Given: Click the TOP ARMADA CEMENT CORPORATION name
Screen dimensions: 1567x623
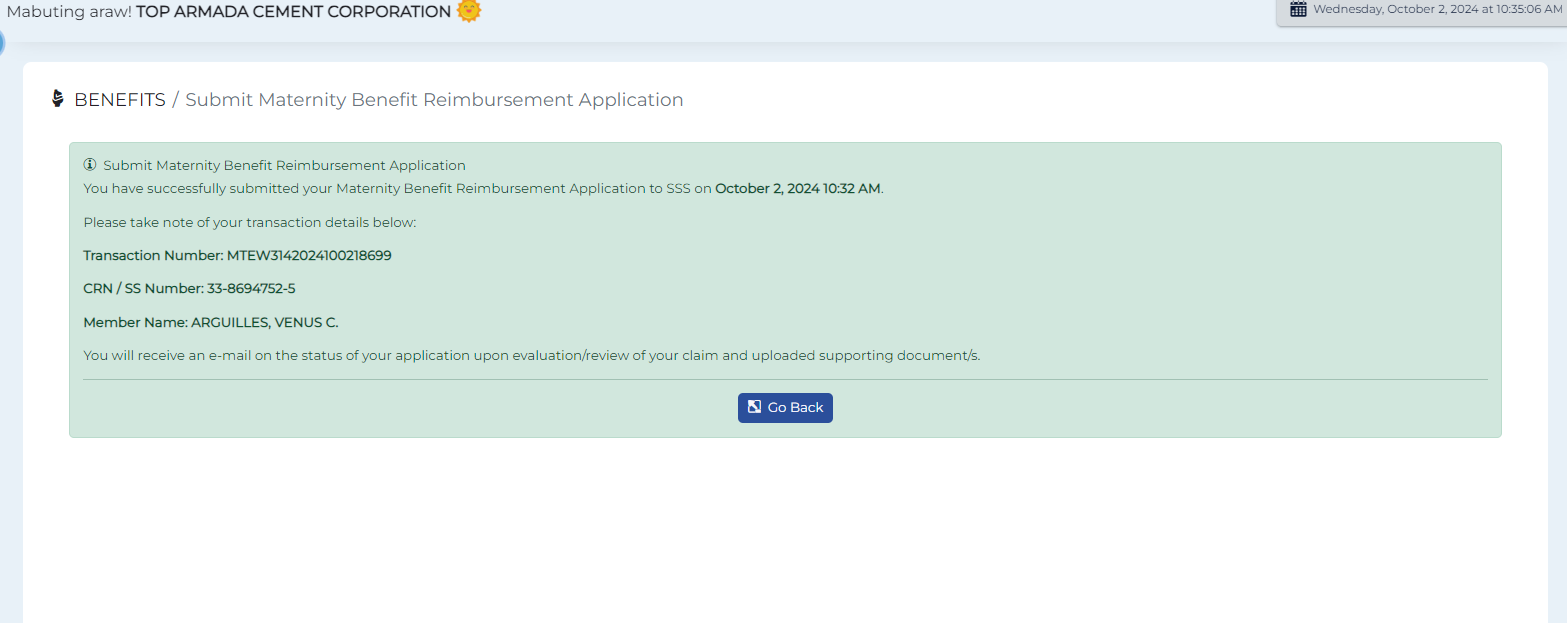Looking at the screenshot, I should tap(293, 12).
